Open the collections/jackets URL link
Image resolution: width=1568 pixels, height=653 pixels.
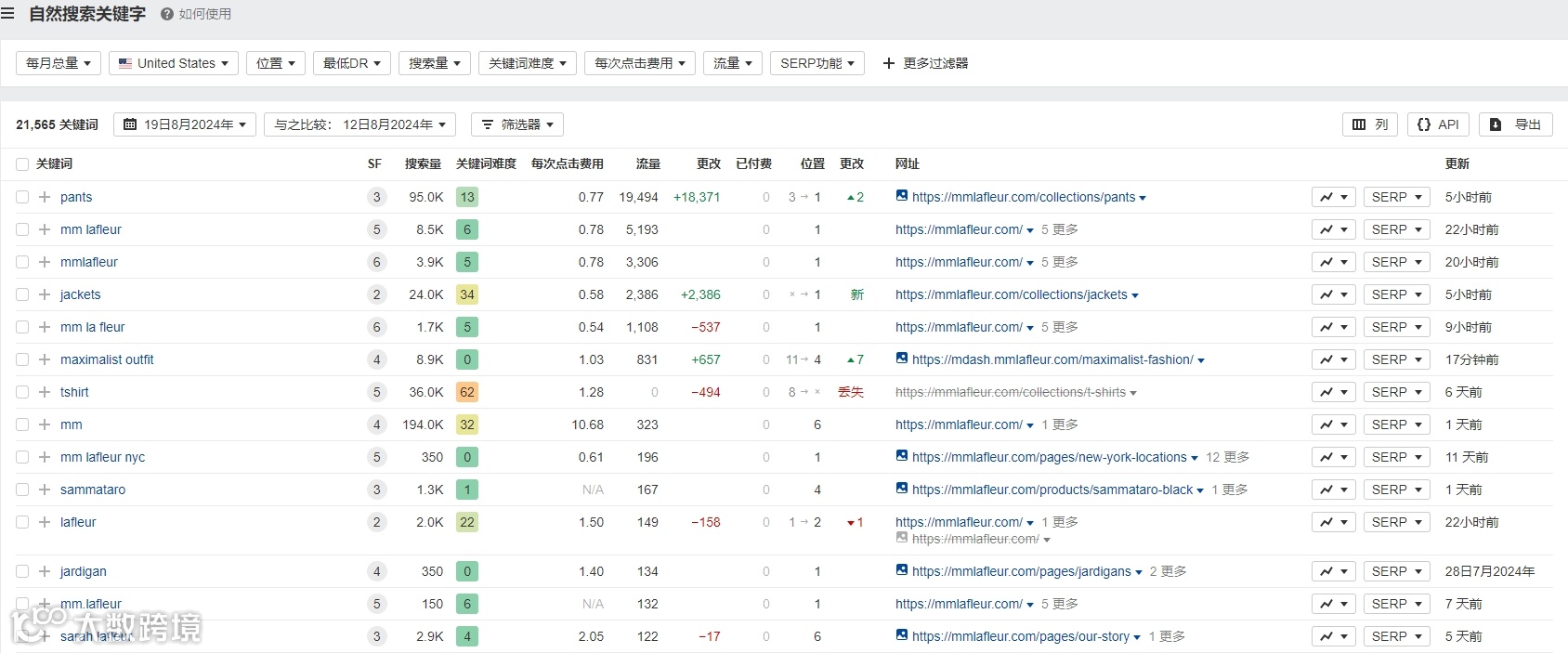click(x=1012, y=294)
